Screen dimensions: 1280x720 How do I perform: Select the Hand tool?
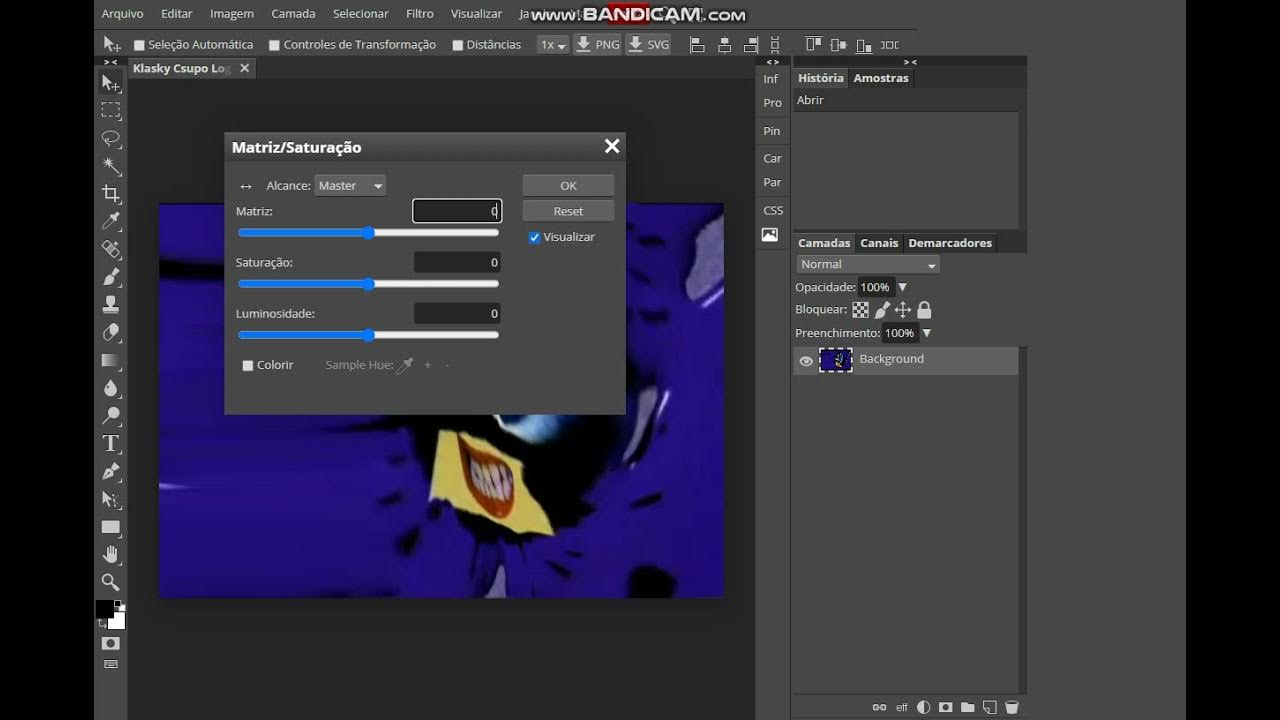[111, 554]
